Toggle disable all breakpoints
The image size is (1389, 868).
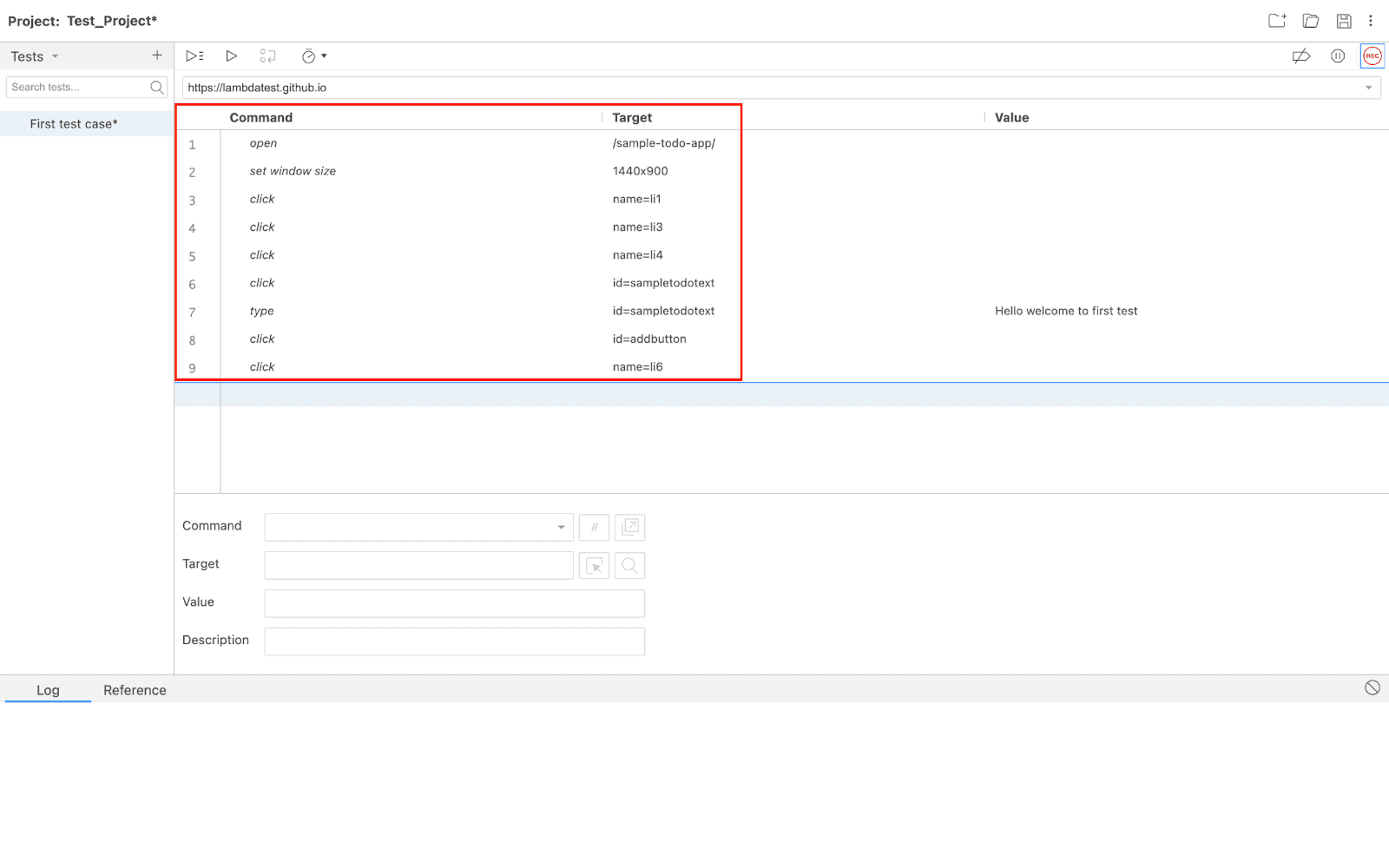coord(1301,56)
